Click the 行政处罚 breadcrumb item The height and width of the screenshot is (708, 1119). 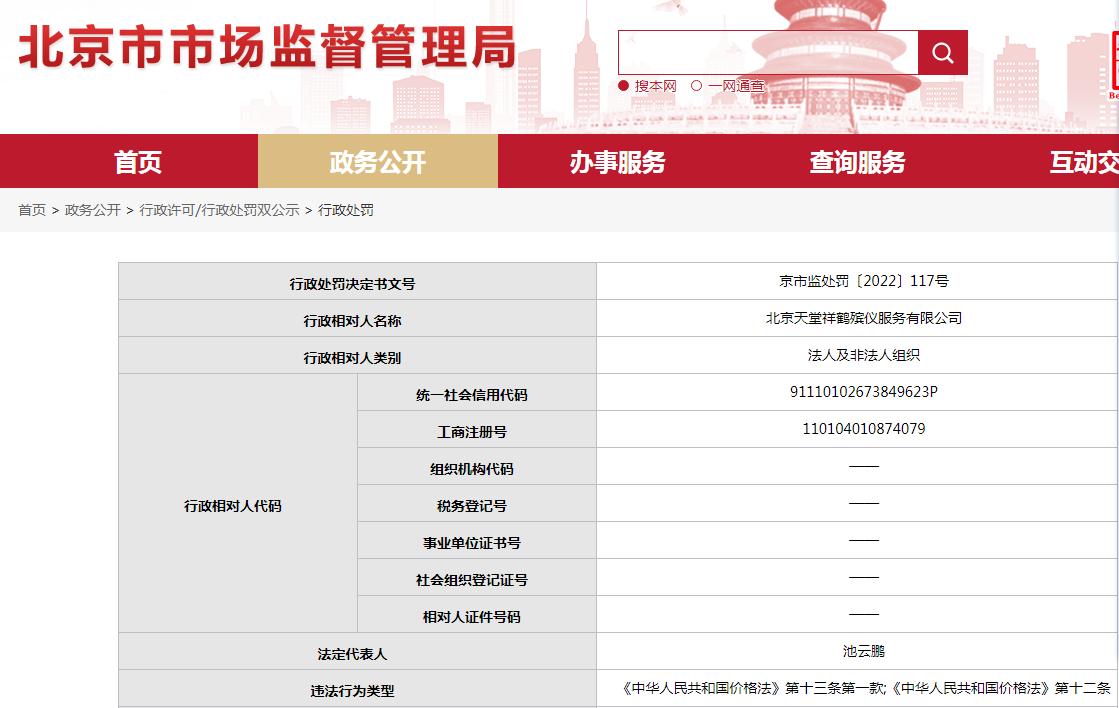point(346,210)
